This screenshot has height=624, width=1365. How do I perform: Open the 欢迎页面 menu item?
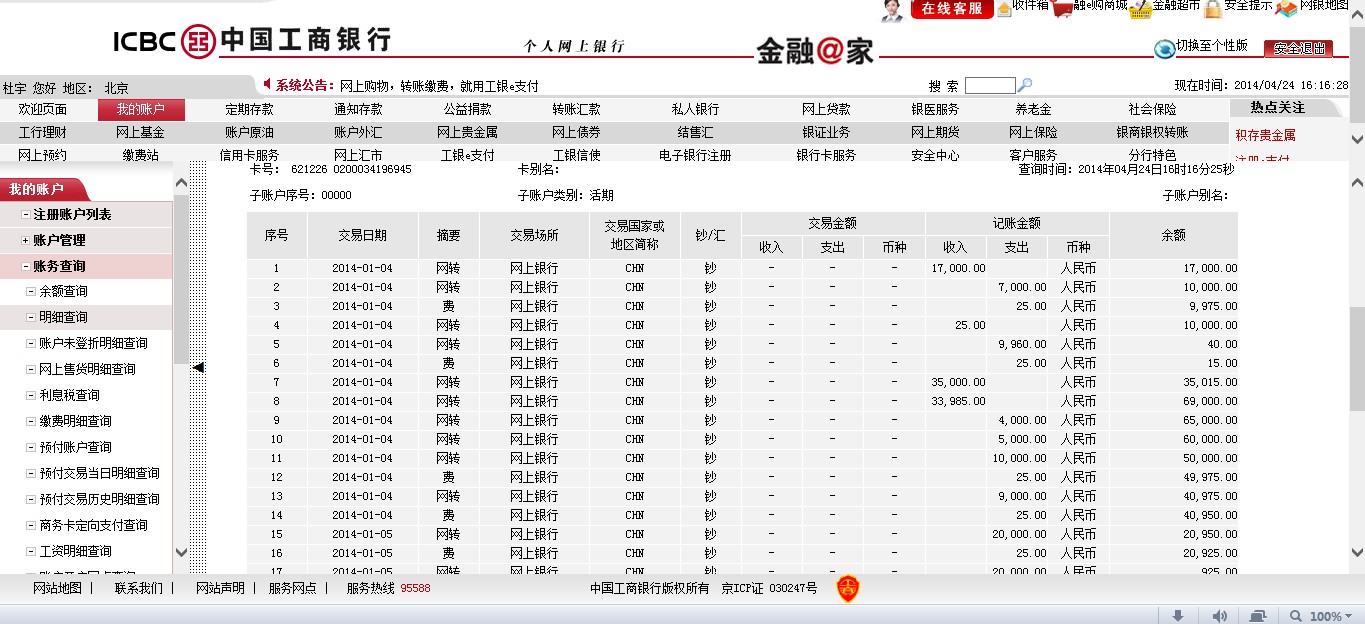tap(43, 109)
